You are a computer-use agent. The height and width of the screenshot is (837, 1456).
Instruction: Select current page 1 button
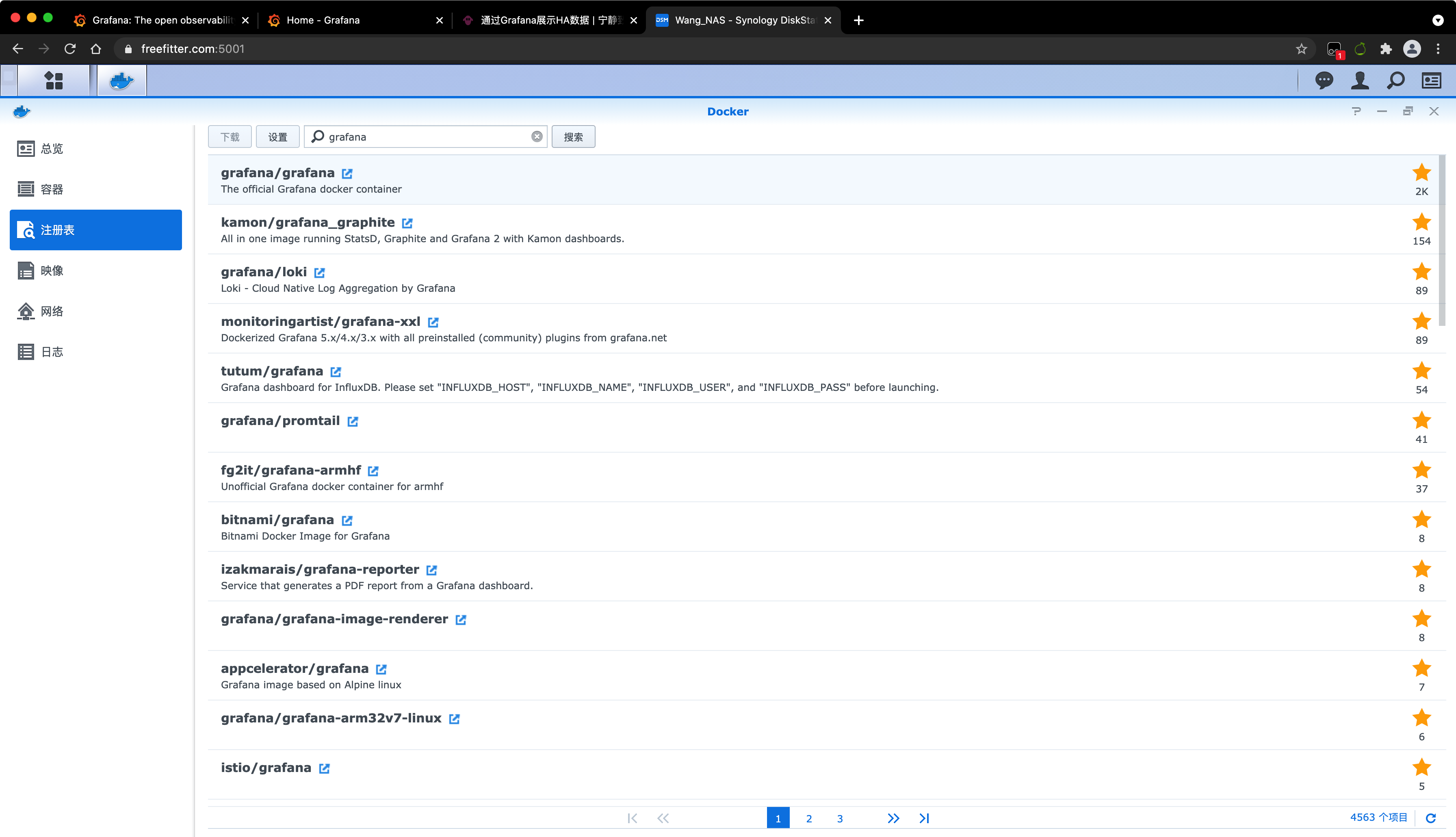point(778,819)
